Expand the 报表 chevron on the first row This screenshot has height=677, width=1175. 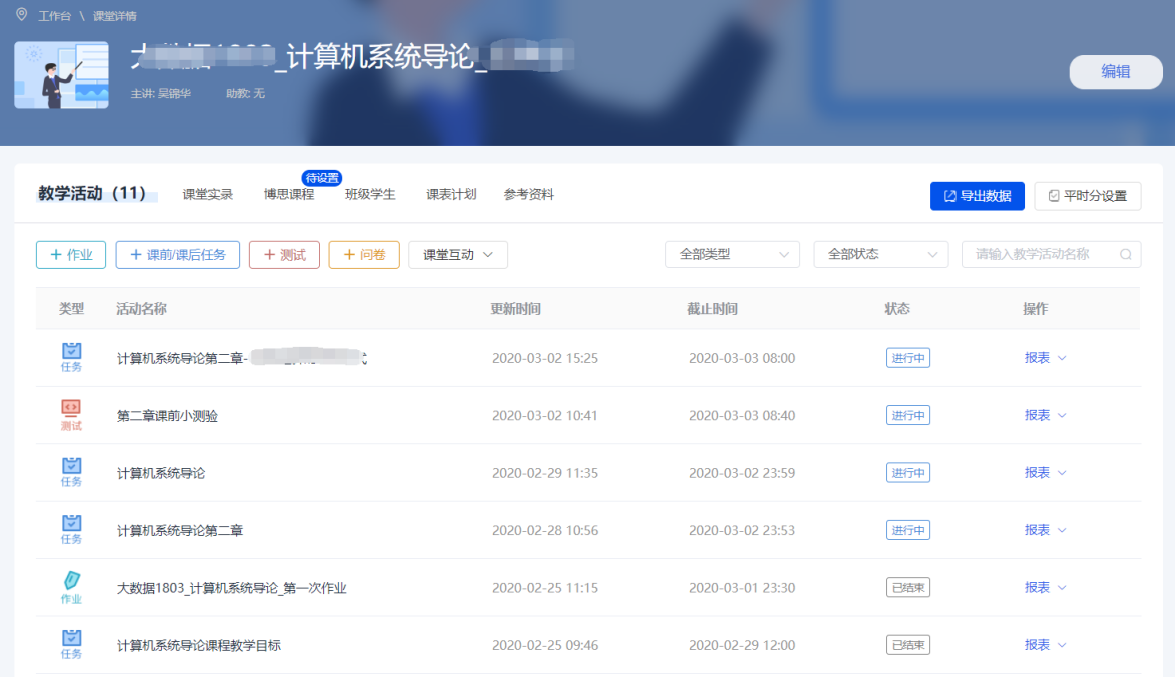[1063, 357]
